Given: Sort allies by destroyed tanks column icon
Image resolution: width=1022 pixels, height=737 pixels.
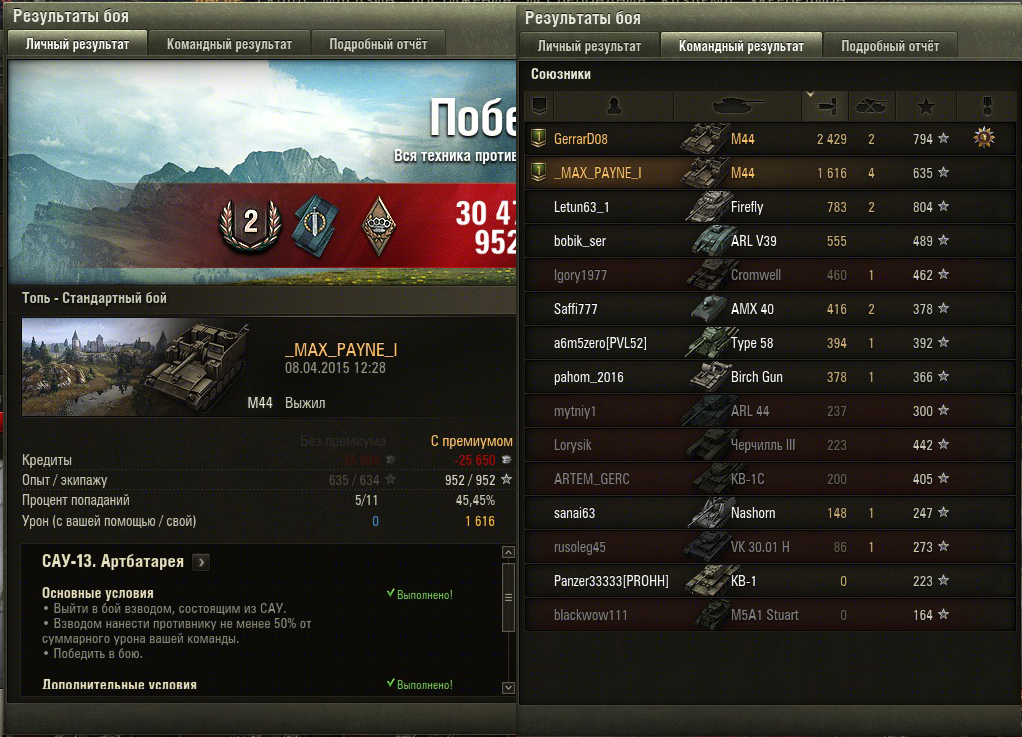Looking at the screenshot, I should [872, 106].
